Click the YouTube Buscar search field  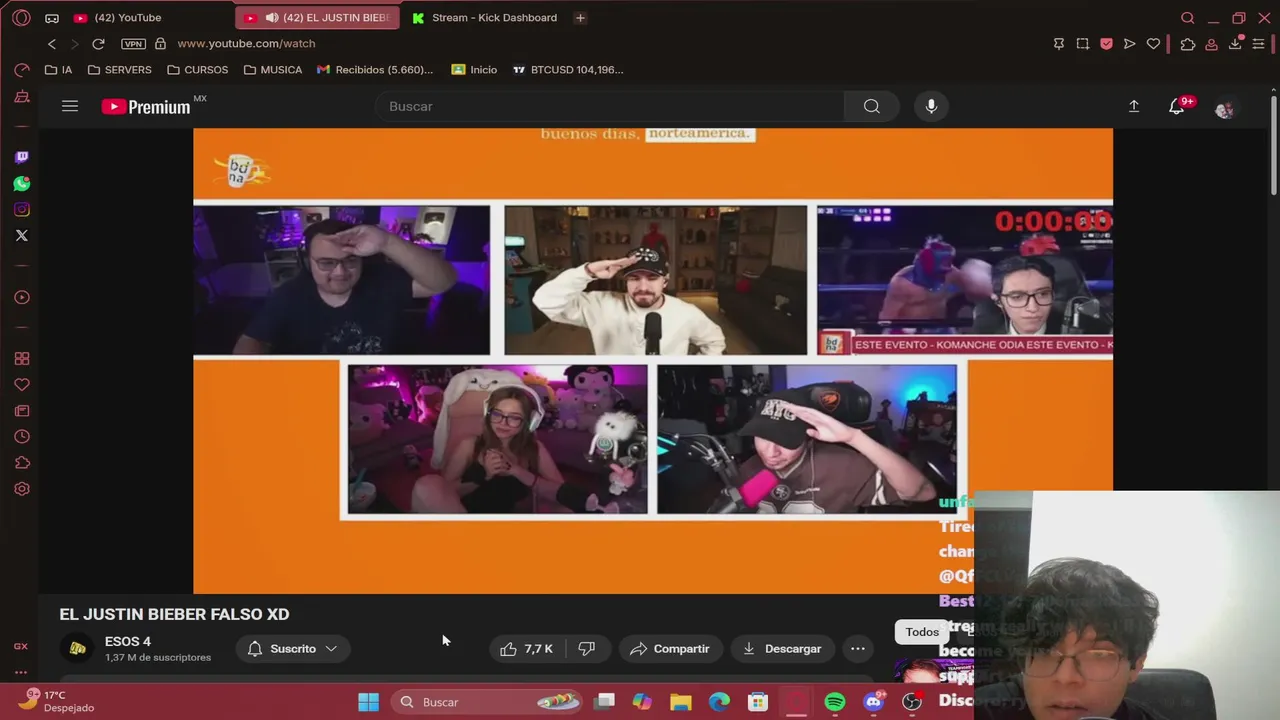(x=610, y=106)
